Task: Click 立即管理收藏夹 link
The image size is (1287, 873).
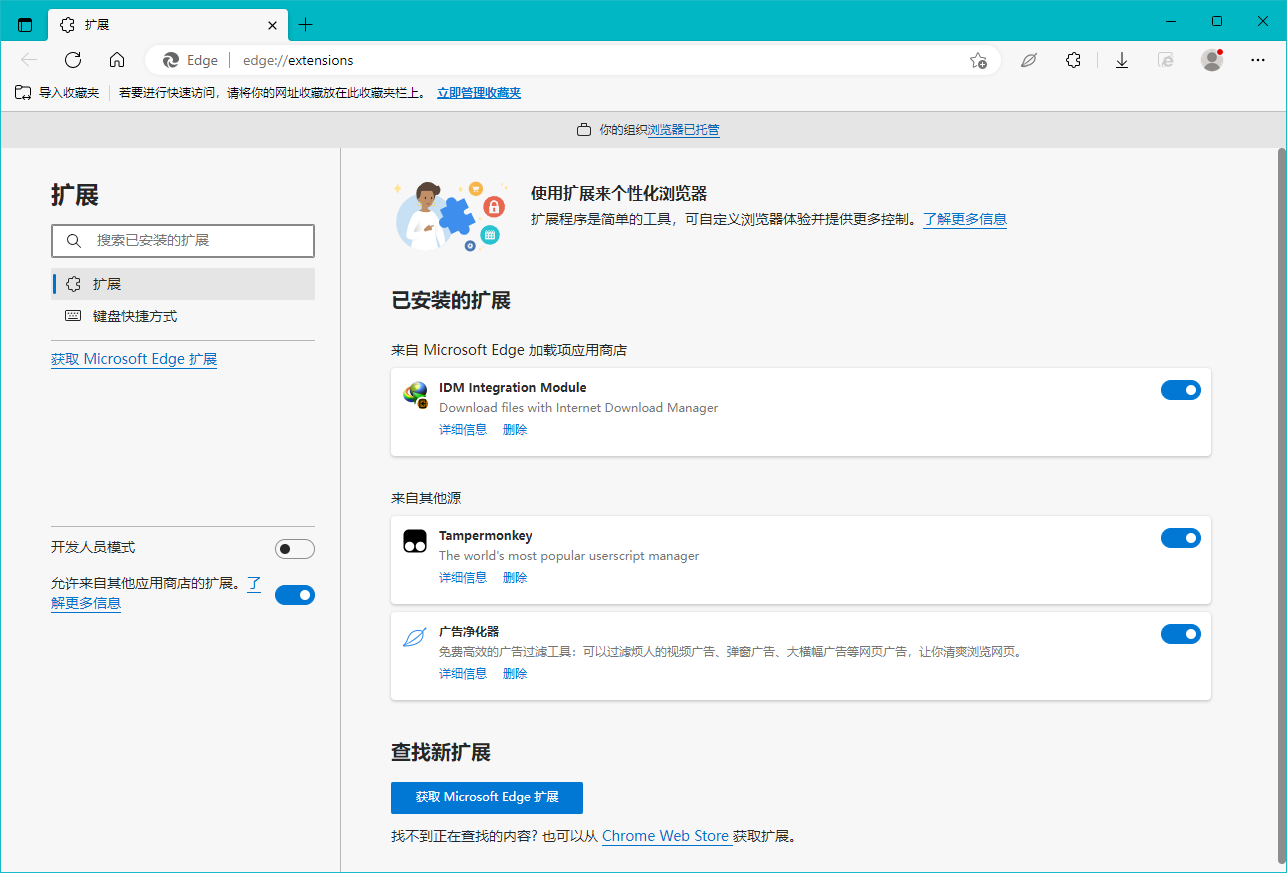Action: 479,93
